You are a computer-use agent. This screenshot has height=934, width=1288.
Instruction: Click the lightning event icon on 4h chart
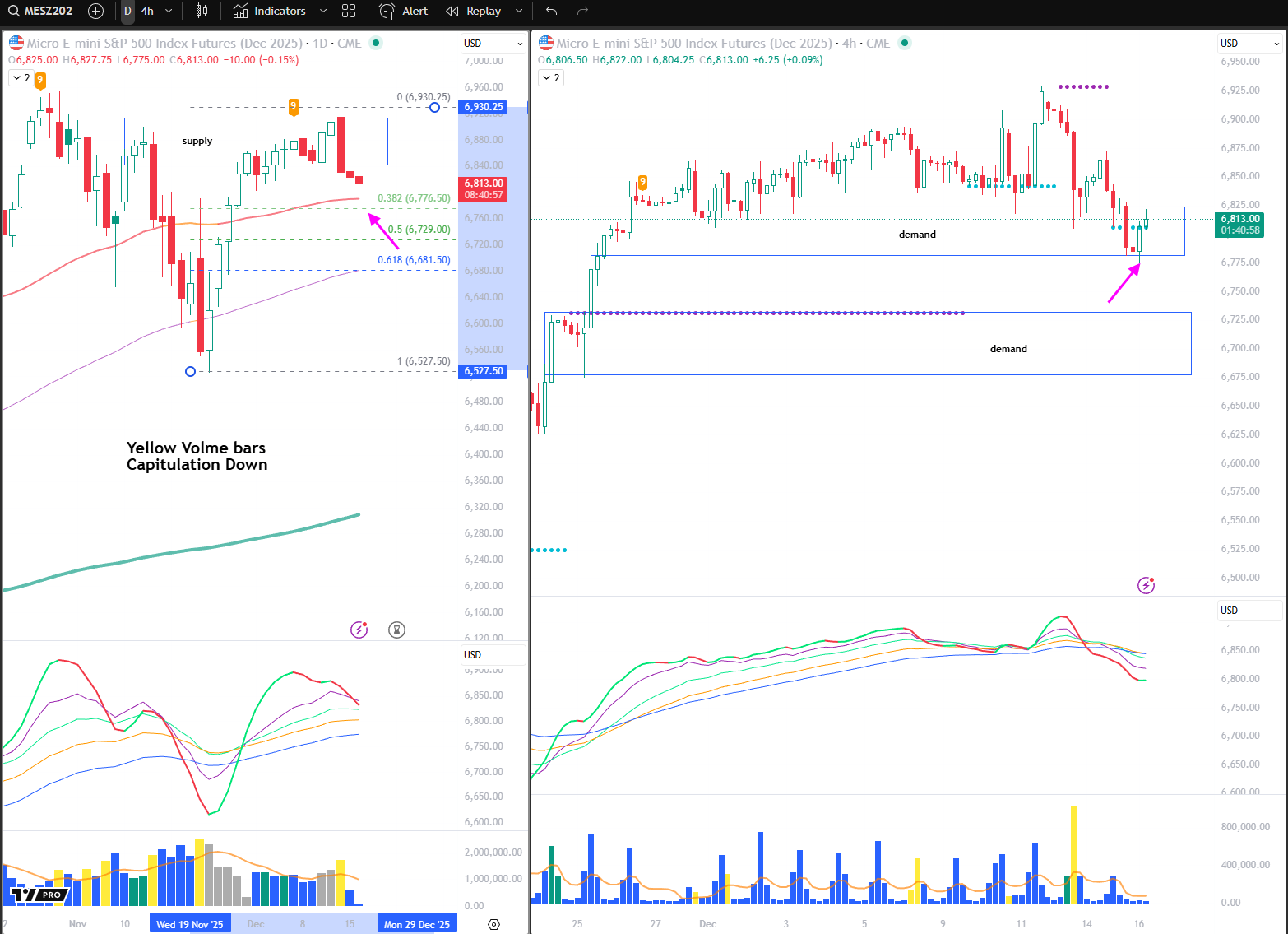[1146, 585]
